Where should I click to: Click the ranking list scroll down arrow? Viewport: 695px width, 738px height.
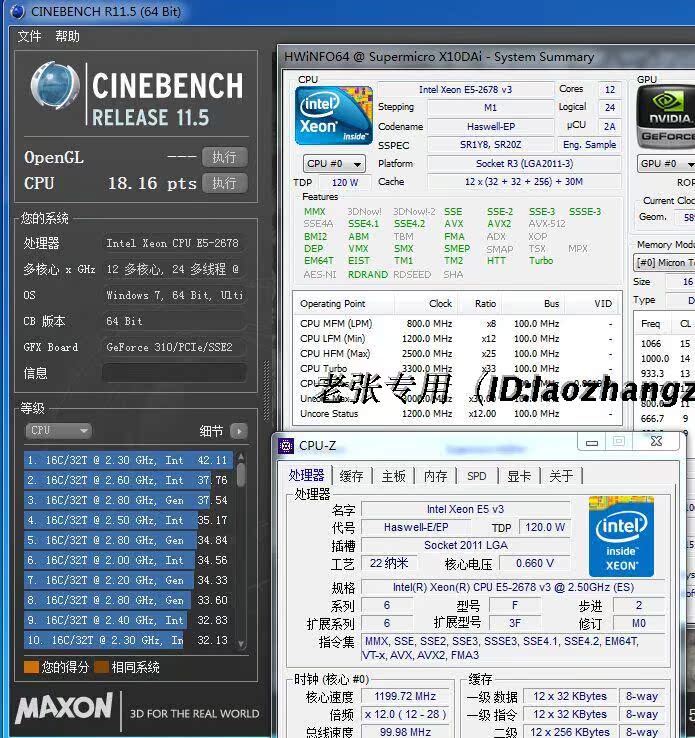click(241, 644)
